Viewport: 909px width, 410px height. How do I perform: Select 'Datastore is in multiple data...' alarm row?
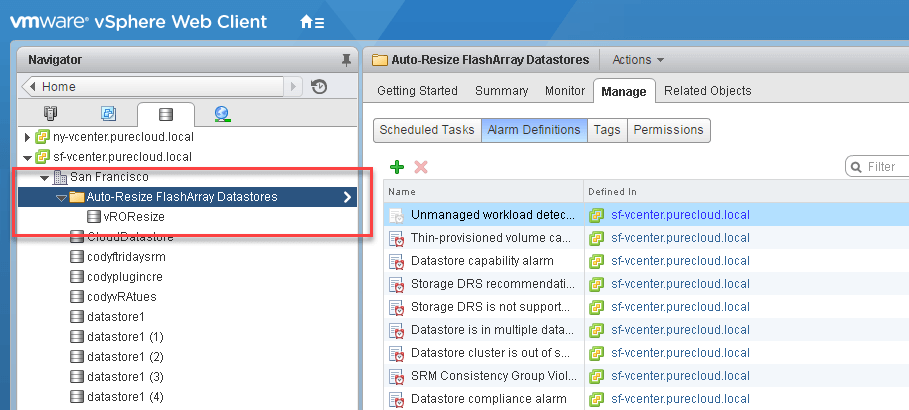tap(646, 330)
